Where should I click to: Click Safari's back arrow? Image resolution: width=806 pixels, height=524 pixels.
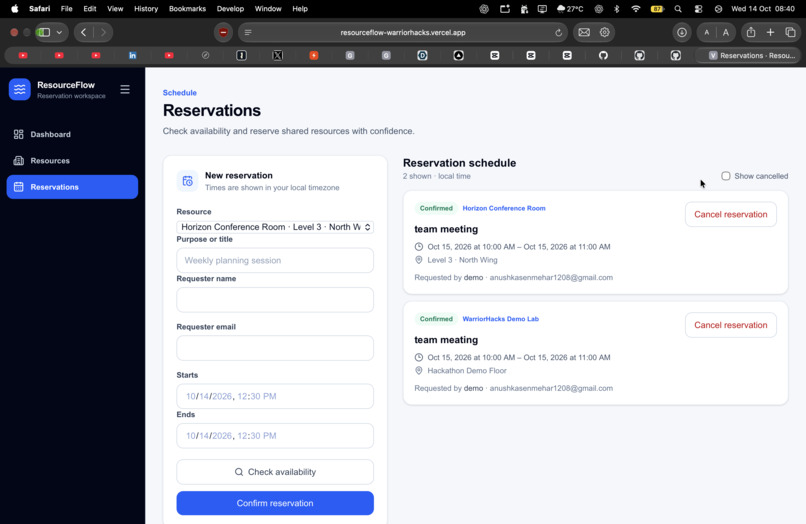click(x=83, y=32)
